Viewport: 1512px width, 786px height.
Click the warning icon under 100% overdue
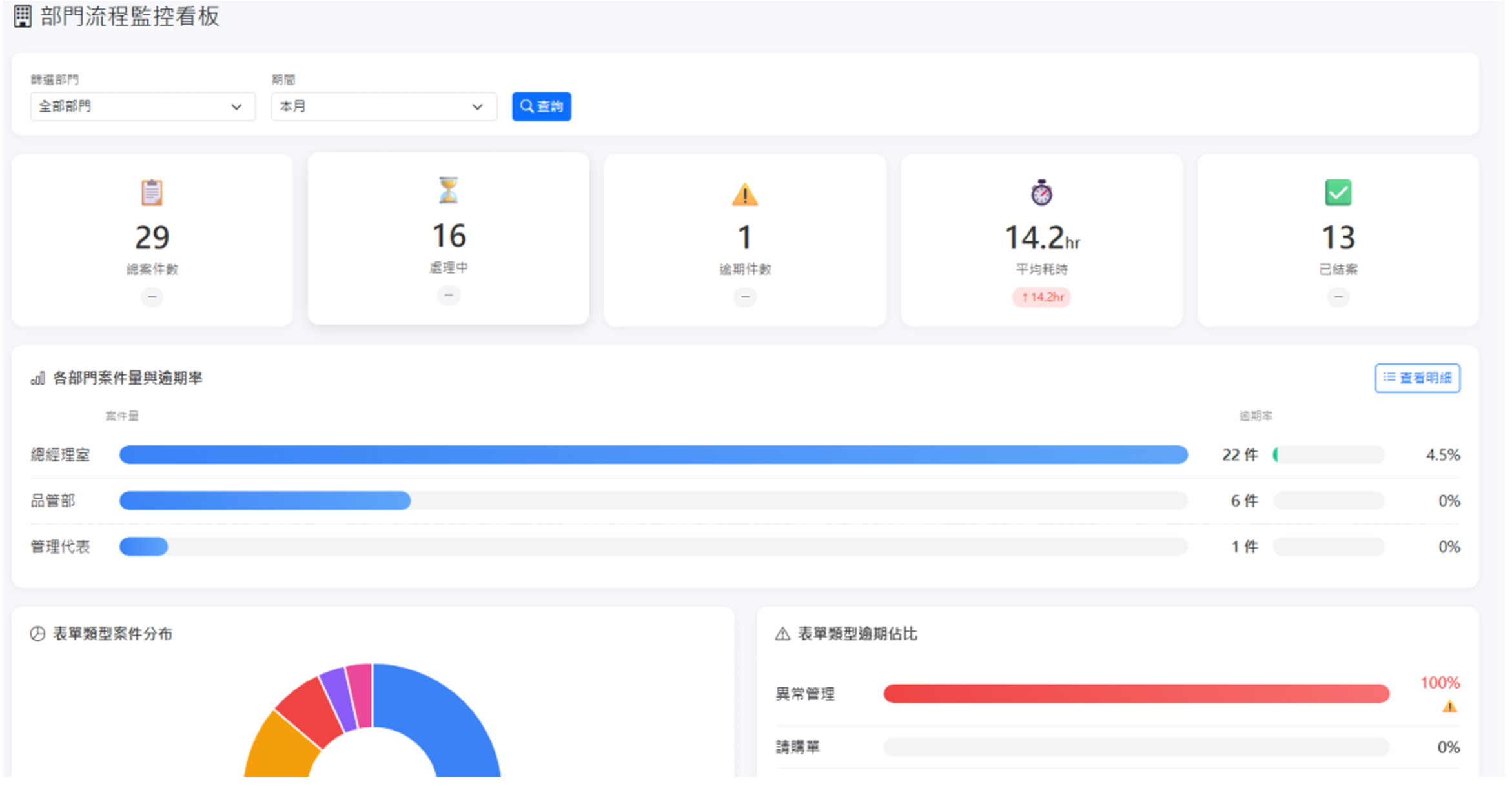[1449, 707]
